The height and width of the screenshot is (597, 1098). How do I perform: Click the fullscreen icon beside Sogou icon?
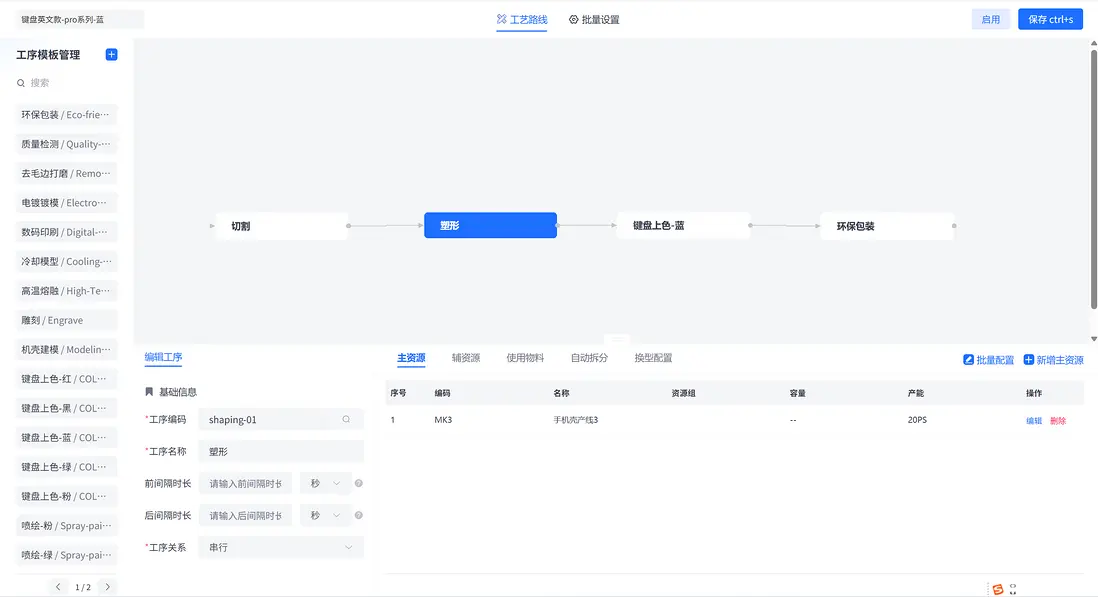[x=1013, y=589]
